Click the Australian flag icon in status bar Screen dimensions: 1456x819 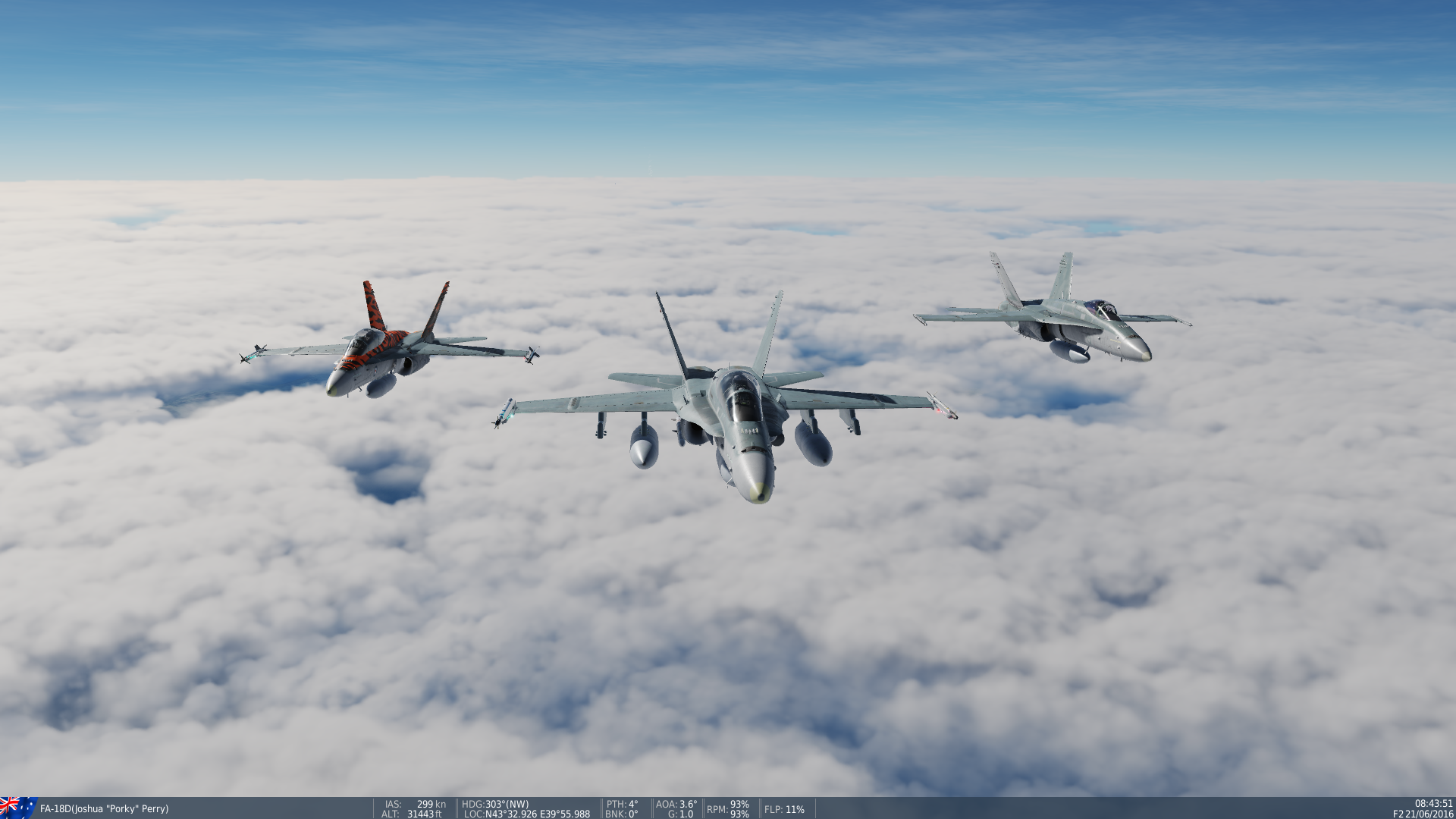pos(17,808)
